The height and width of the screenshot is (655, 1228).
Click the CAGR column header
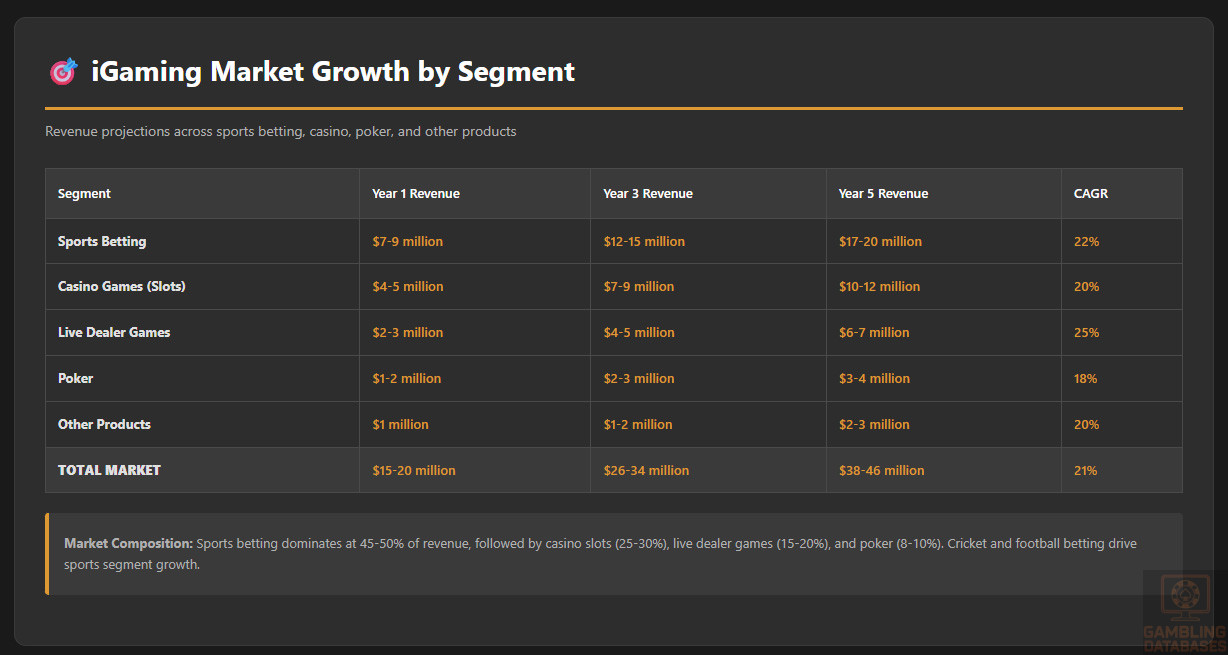(1090, 194)
